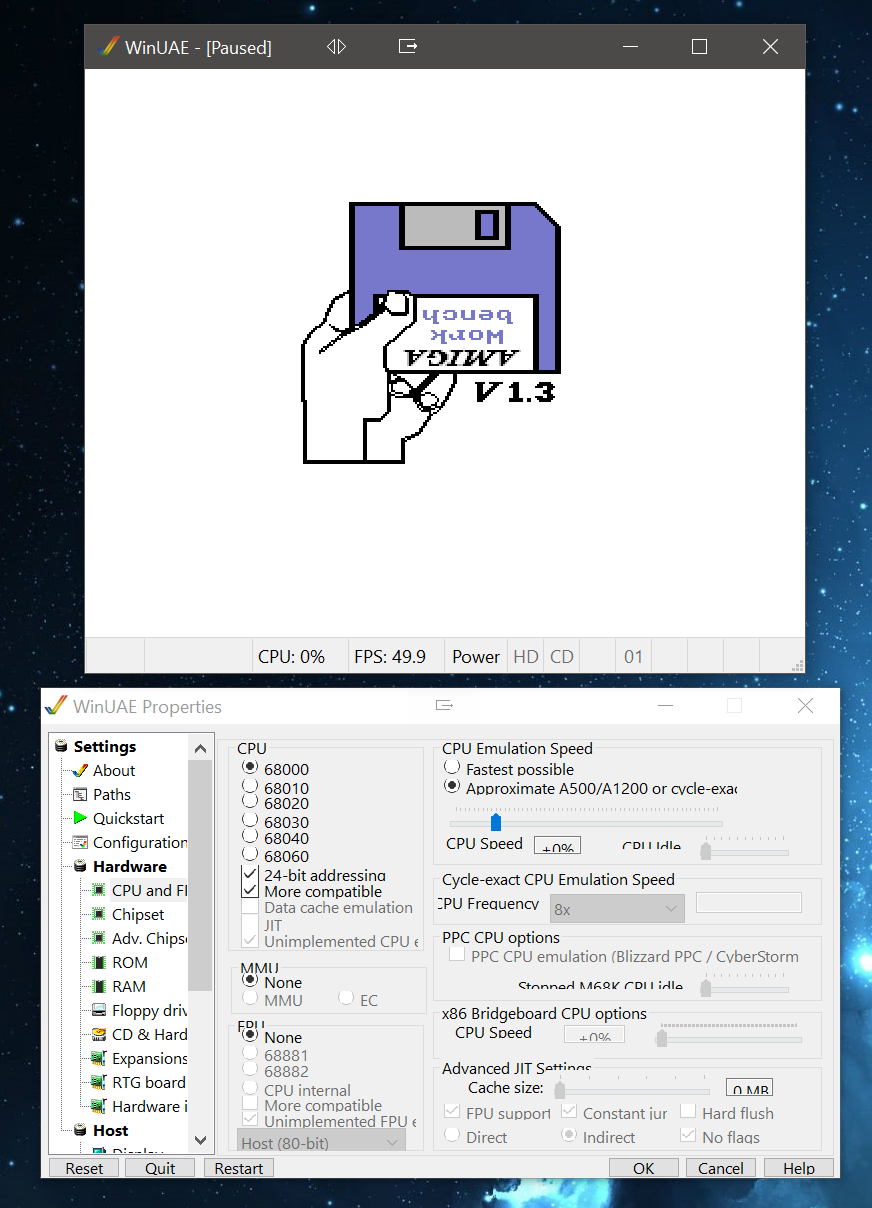872x1208 pixels.
Task: Select Fastest possible emulation speed
Action: click(452, 767)
